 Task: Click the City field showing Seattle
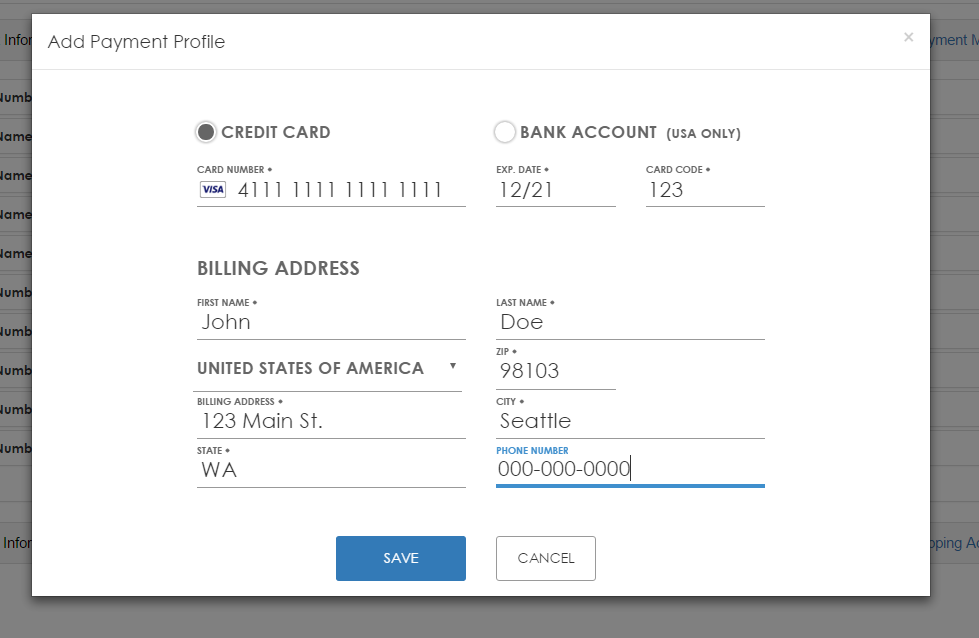pos(630,421)
